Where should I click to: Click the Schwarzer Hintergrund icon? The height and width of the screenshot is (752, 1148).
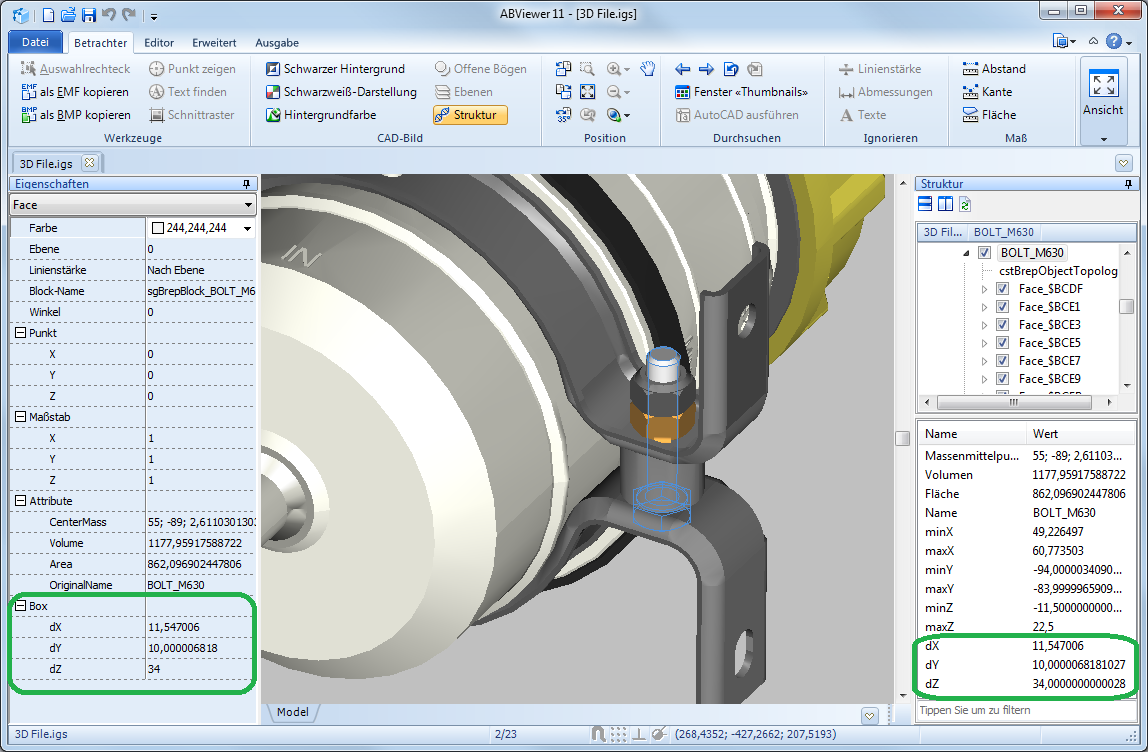(273, 69)
